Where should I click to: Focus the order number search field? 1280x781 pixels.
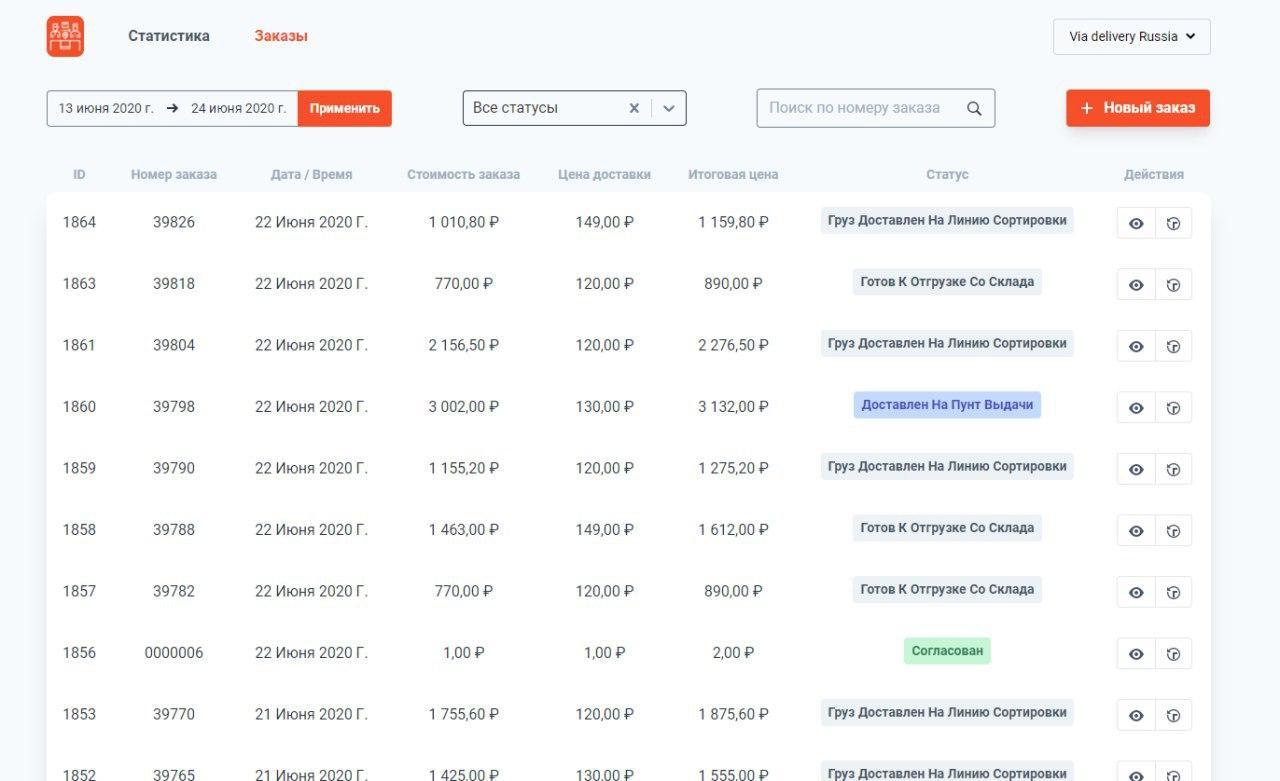860,108
